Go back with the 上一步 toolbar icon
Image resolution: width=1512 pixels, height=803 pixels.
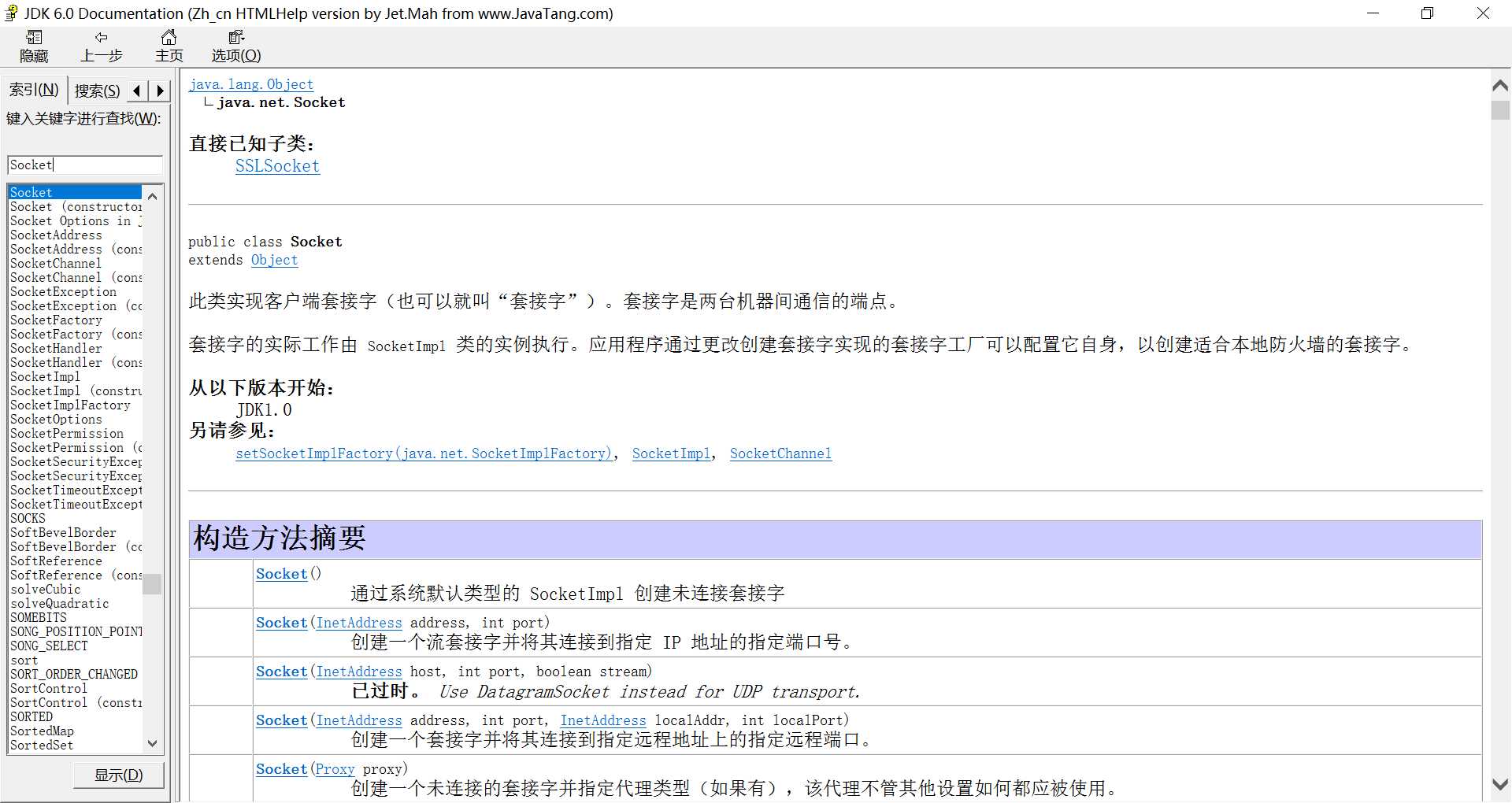click(101, 46)
